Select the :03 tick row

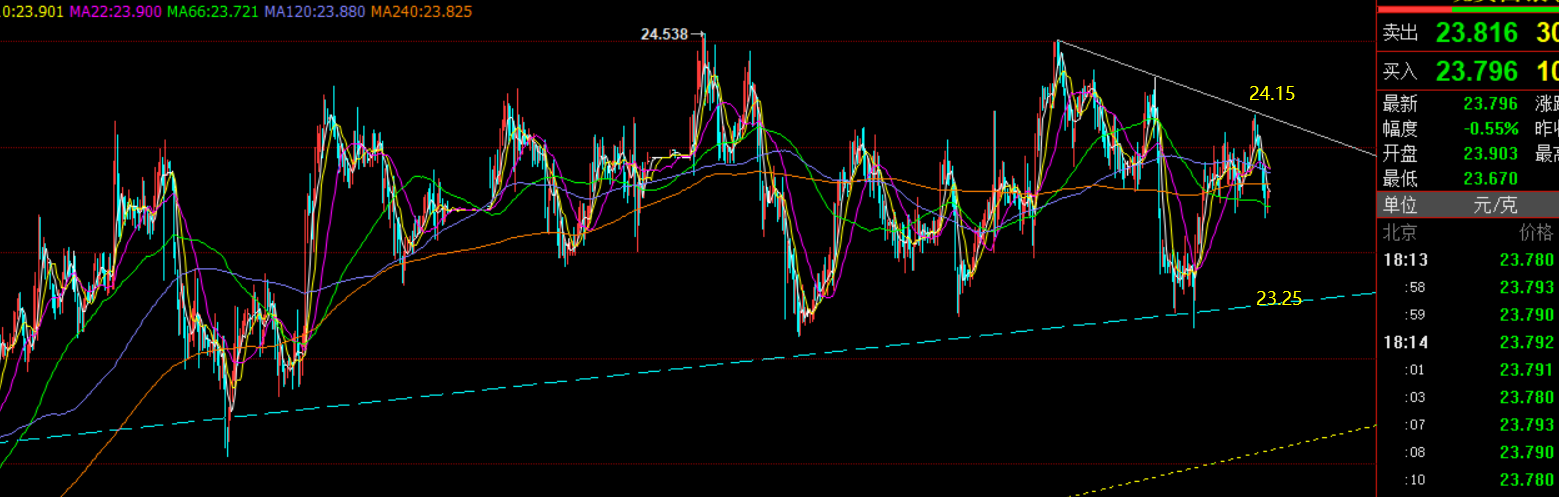(x=1468, y=398)
